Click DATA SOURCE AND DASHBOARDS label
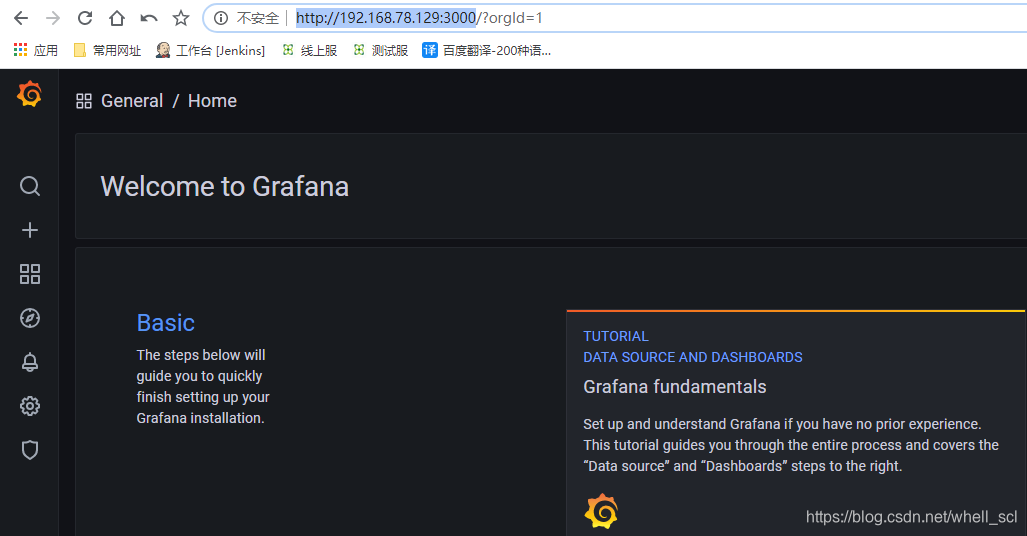The width and height of the screenshot is (1027, 536). click(x=692, y=357)
